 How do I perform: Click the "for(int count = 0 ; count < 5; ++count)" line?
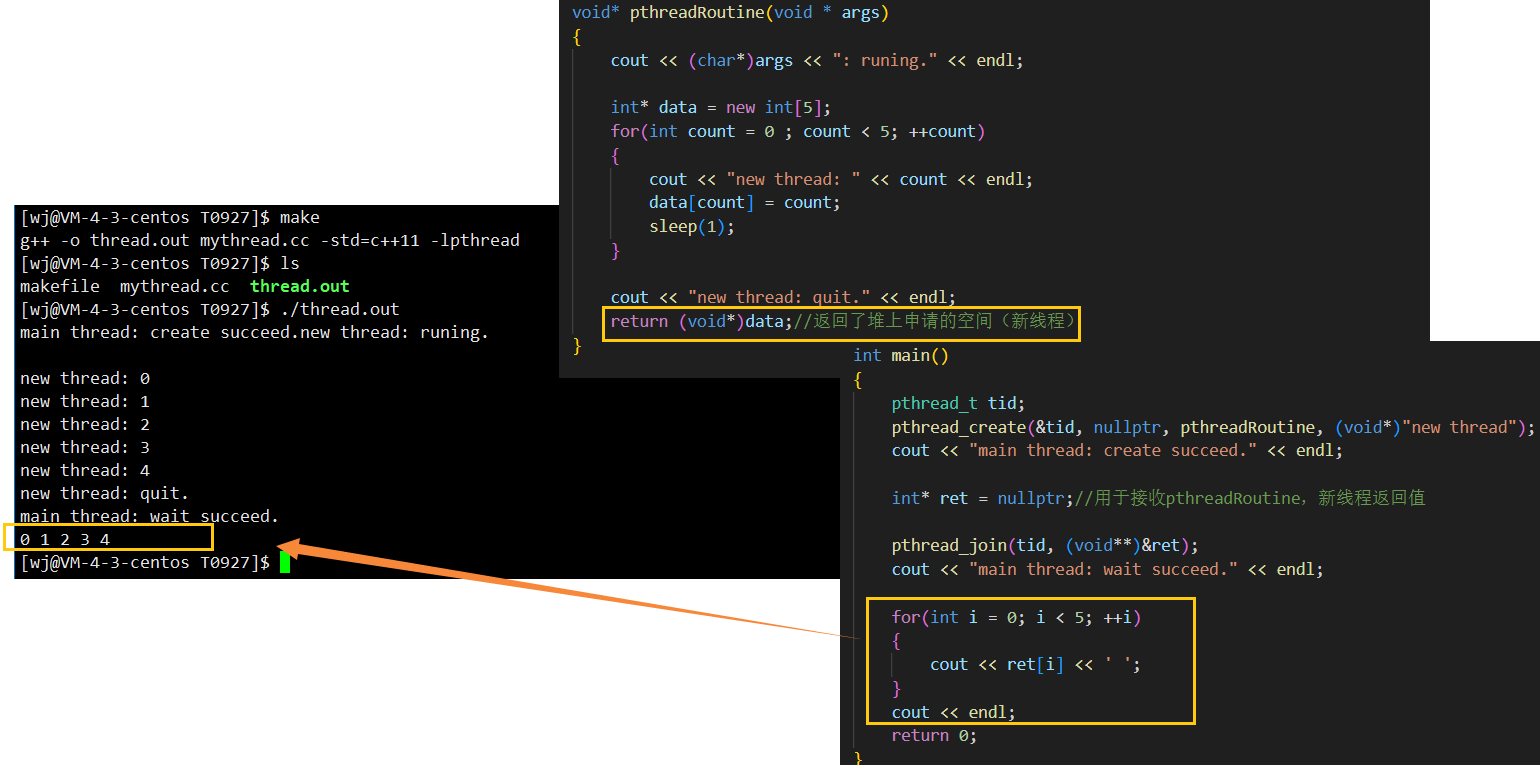pos(798,132)
